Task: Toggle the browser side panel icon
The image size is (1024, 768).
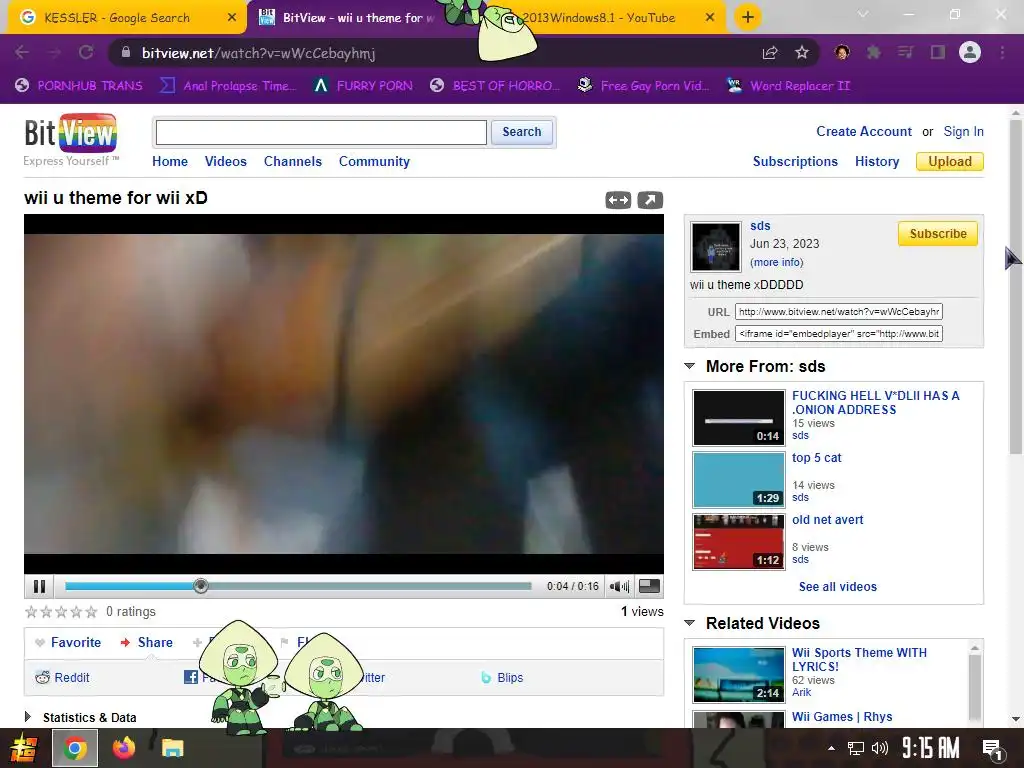Action: tap(938, 53)
